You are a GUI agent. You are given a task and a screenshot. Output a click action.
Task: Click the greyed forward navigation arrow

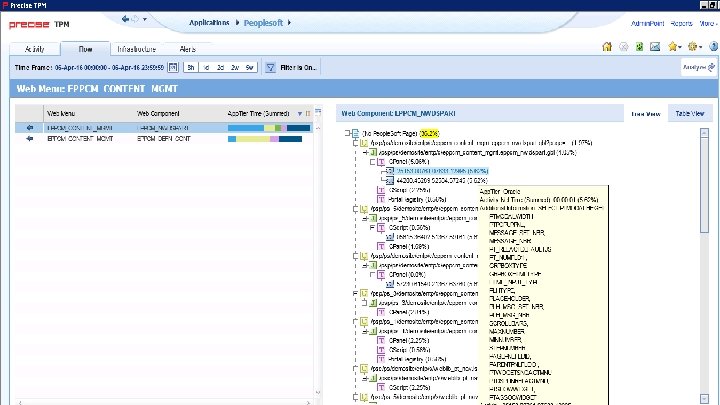(x=135, y=19)
